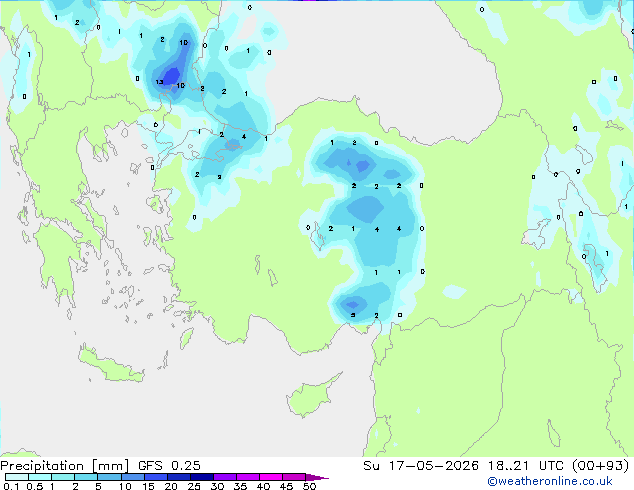Image resolution: width=634 pixels, height=490 pixels.
Task: Click the "(00+93)" forecast offset text
Action: [601, 466]
